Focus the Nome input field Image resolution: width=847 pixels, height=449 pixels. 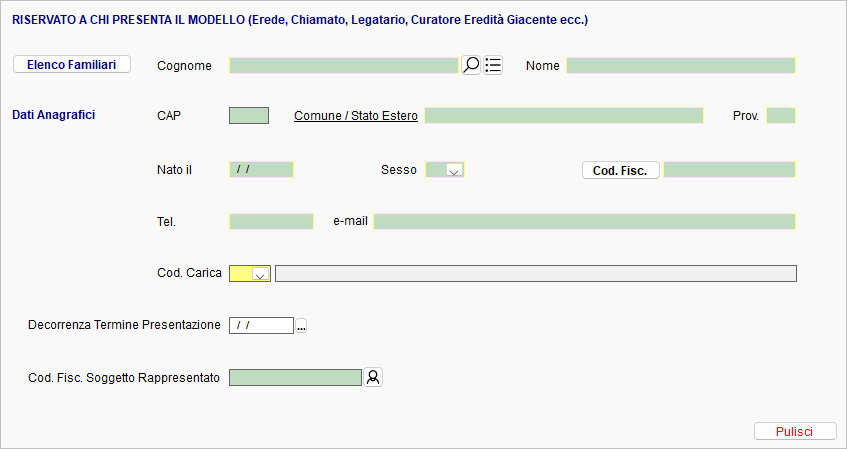tap(681, 65)
